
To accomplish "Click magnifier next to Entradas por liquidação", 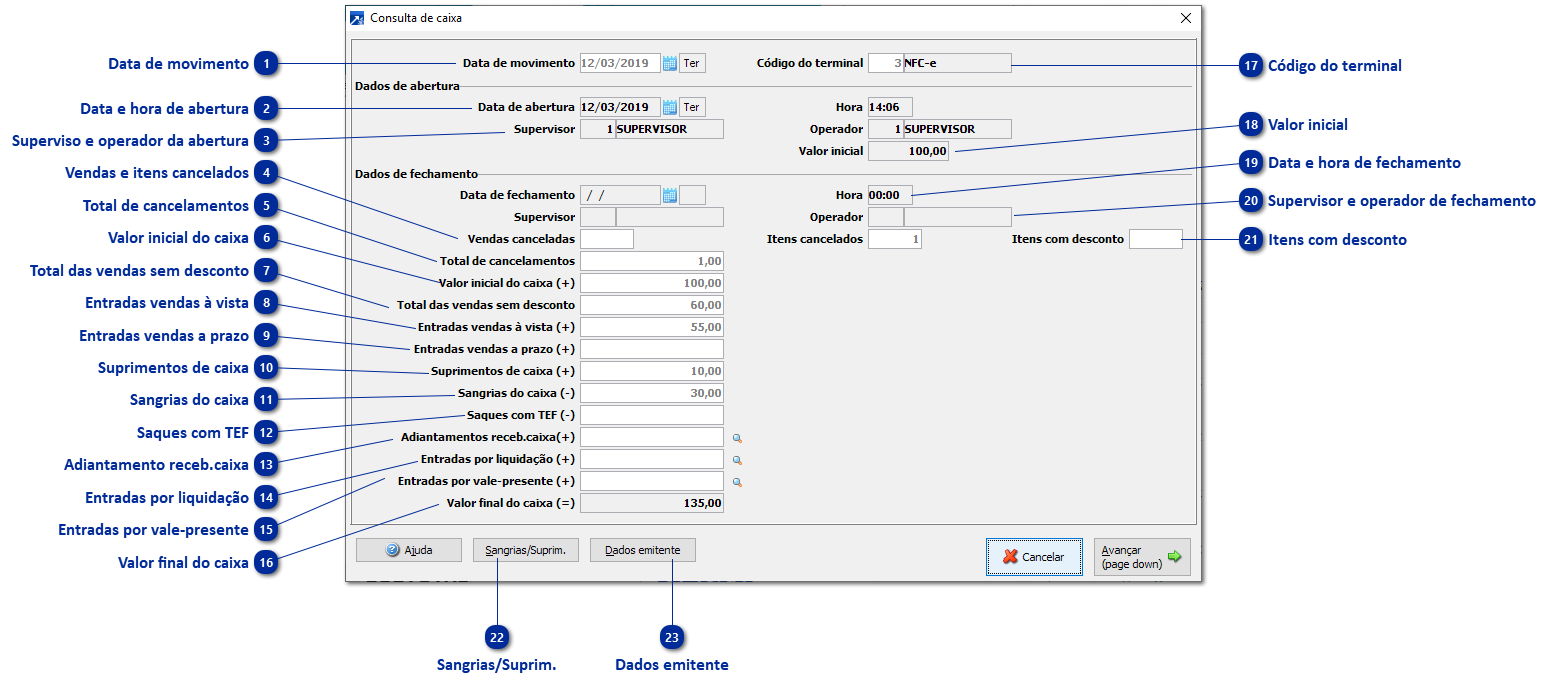I will (x=737, y=460).
